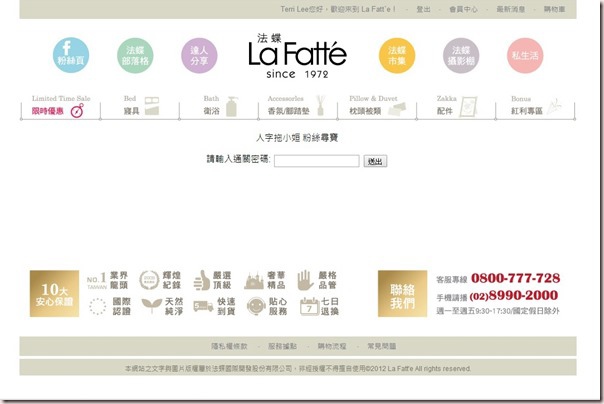
Task: Open the 會員中心 member center link
Action: tap(463, 9)
